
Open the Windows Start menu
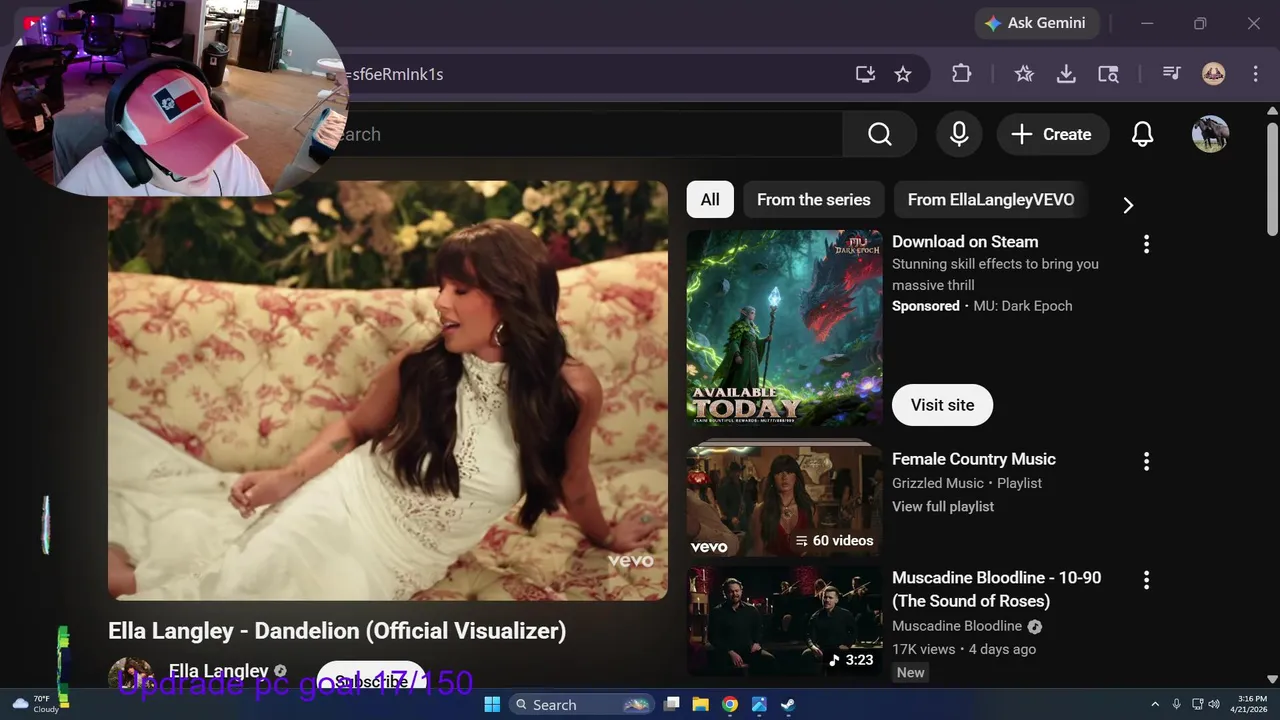coord(492,704)
